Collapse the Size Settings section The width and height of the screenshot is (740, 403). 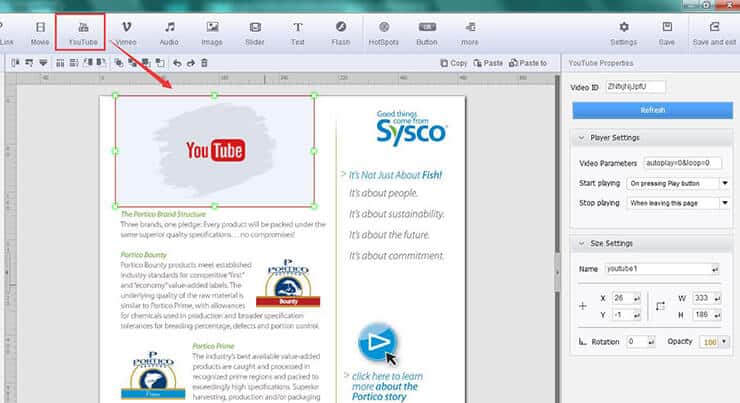tap(581, 243)
